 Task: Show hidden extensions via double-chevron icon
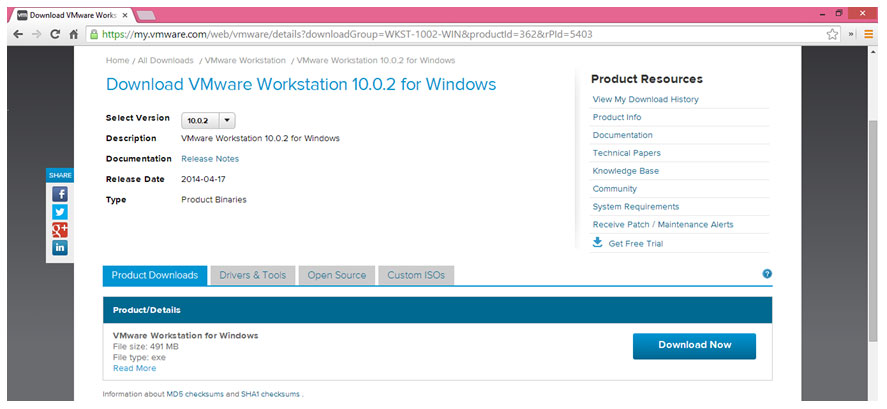click(x=851, y=35)
